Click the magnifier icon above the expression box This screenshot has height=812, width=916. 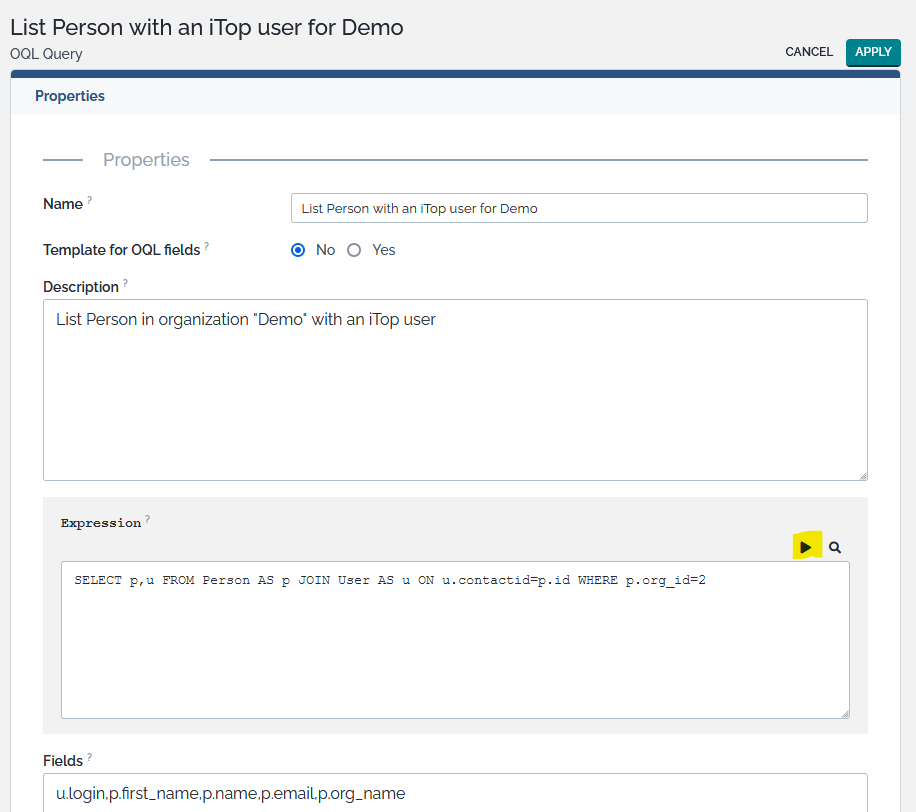click(835, 548)
